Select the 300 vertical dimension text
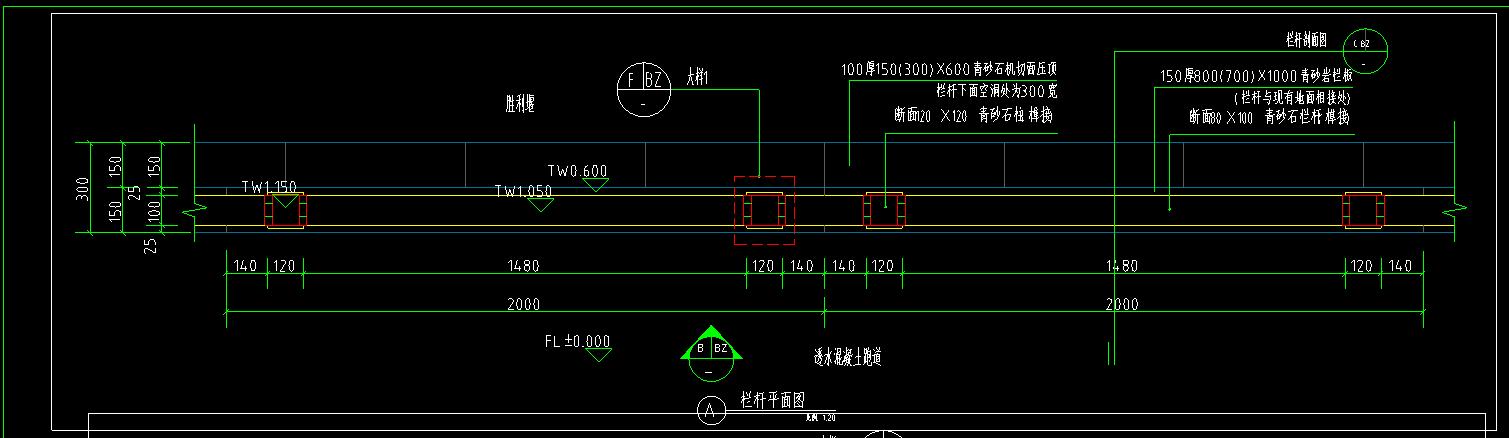 click(x=83, y=188)
